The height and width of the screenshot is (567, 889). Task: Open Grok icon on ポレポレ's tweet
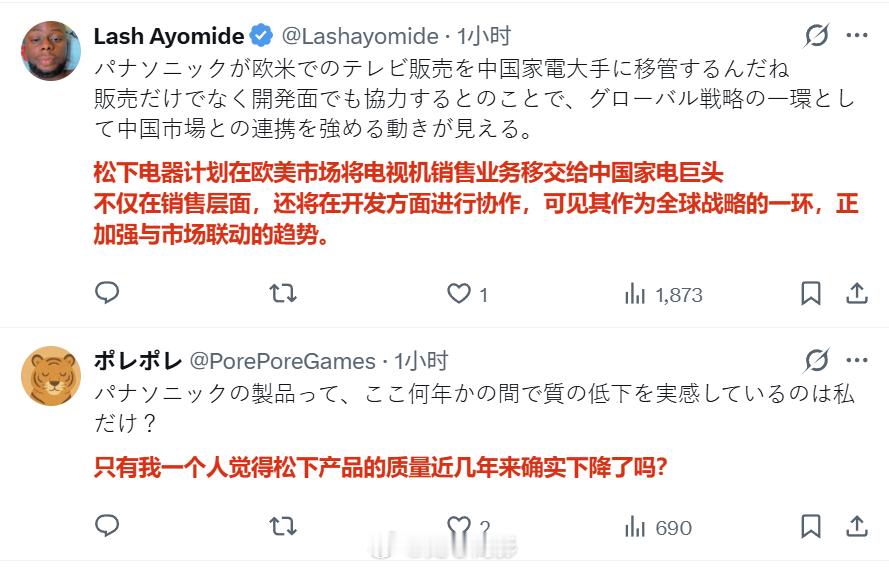click(817, 361)
